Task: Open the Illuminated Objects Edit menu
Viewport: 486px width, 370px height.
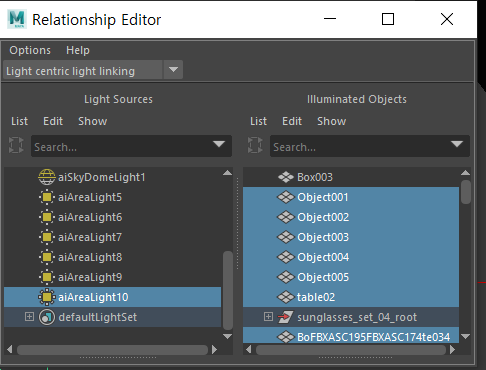Action: (292, 121)
